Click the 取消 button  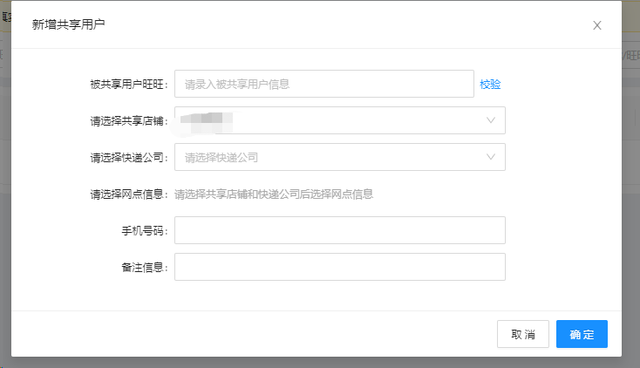(x=523, y=334)
